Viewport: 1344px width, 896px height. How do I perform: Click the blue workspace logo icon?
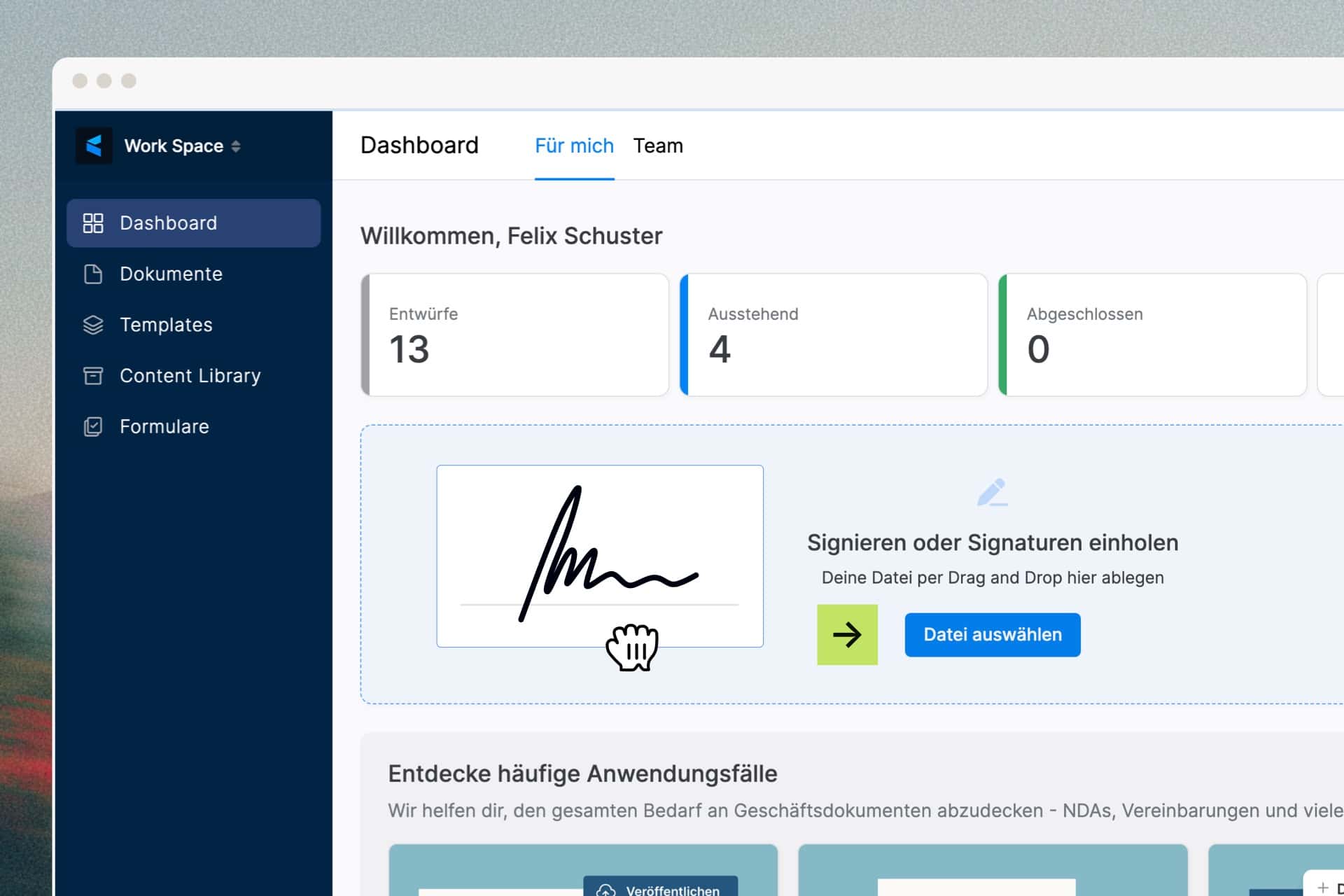point(95,146)
